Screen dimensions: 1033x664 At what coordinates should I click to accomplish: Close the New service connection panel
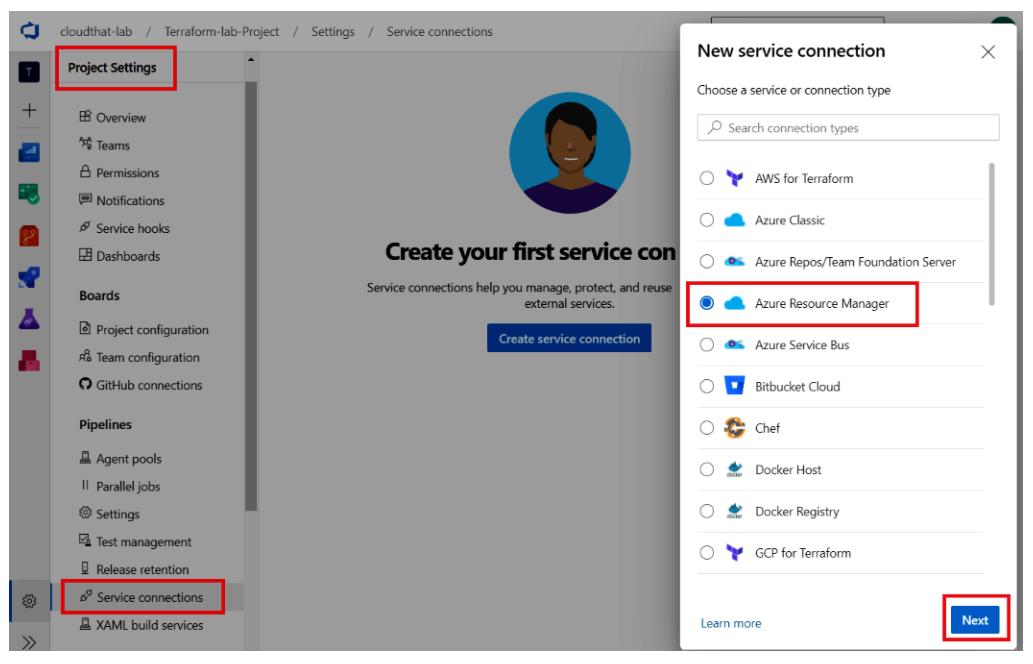pyautogui.click(x=988, y=52)
